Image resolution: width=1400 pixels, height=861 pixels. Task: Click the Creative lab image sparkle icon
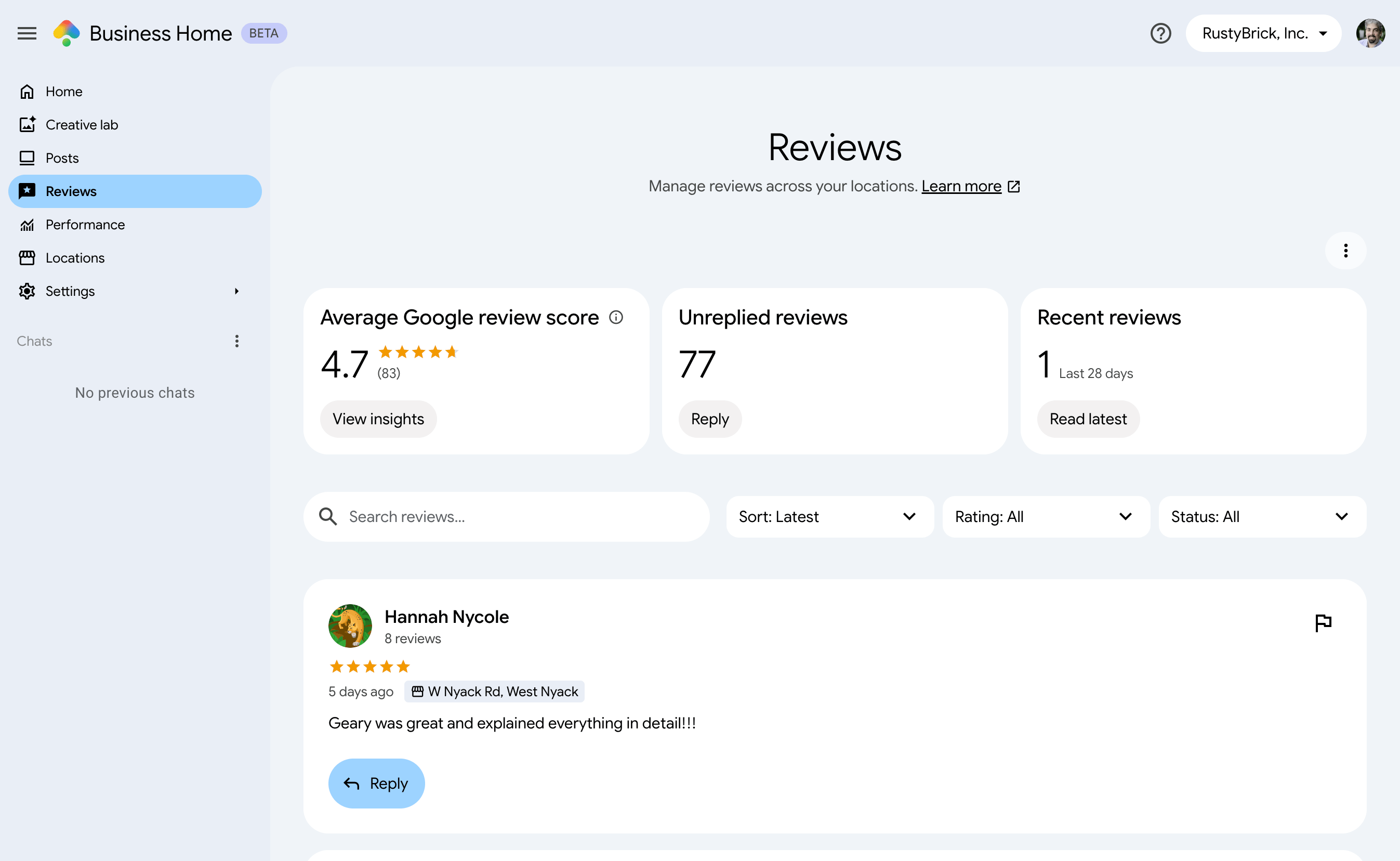point(27,125)
